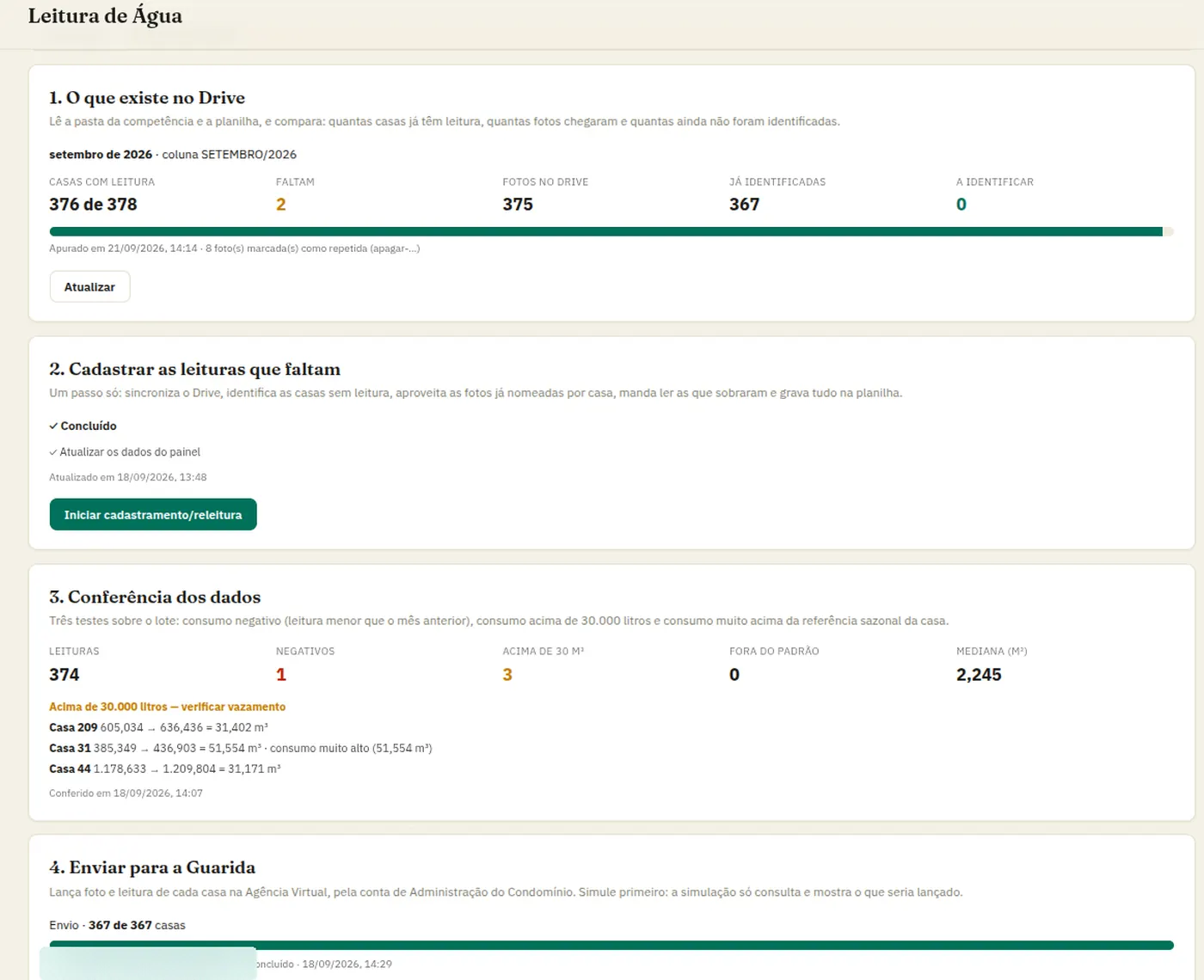Click 'Atualizado em 18/09/2026, 13:48' timestamp
This screenshot has height=980, width=1204.
click(128, 477)
